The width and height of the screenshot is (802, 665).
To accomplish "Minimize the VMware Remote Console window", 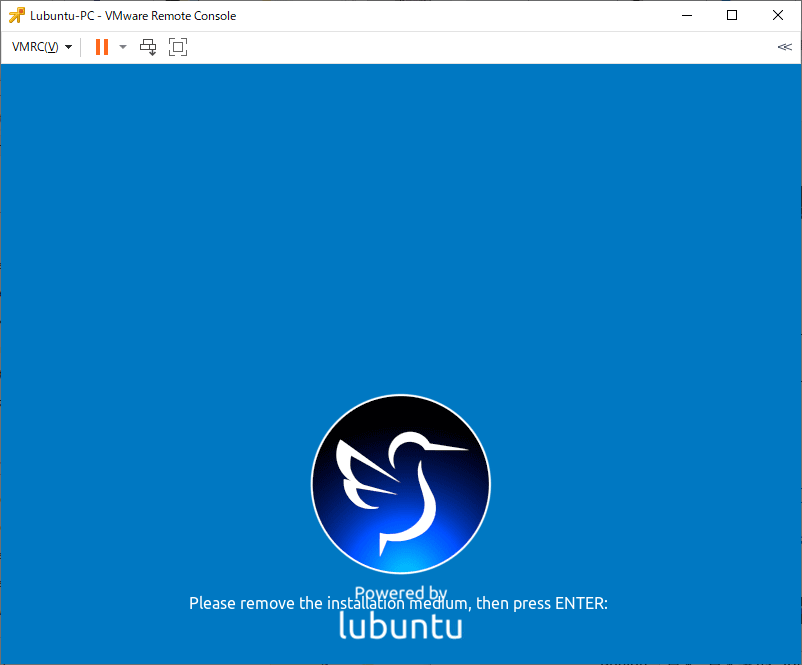I will tap(687, 15).
